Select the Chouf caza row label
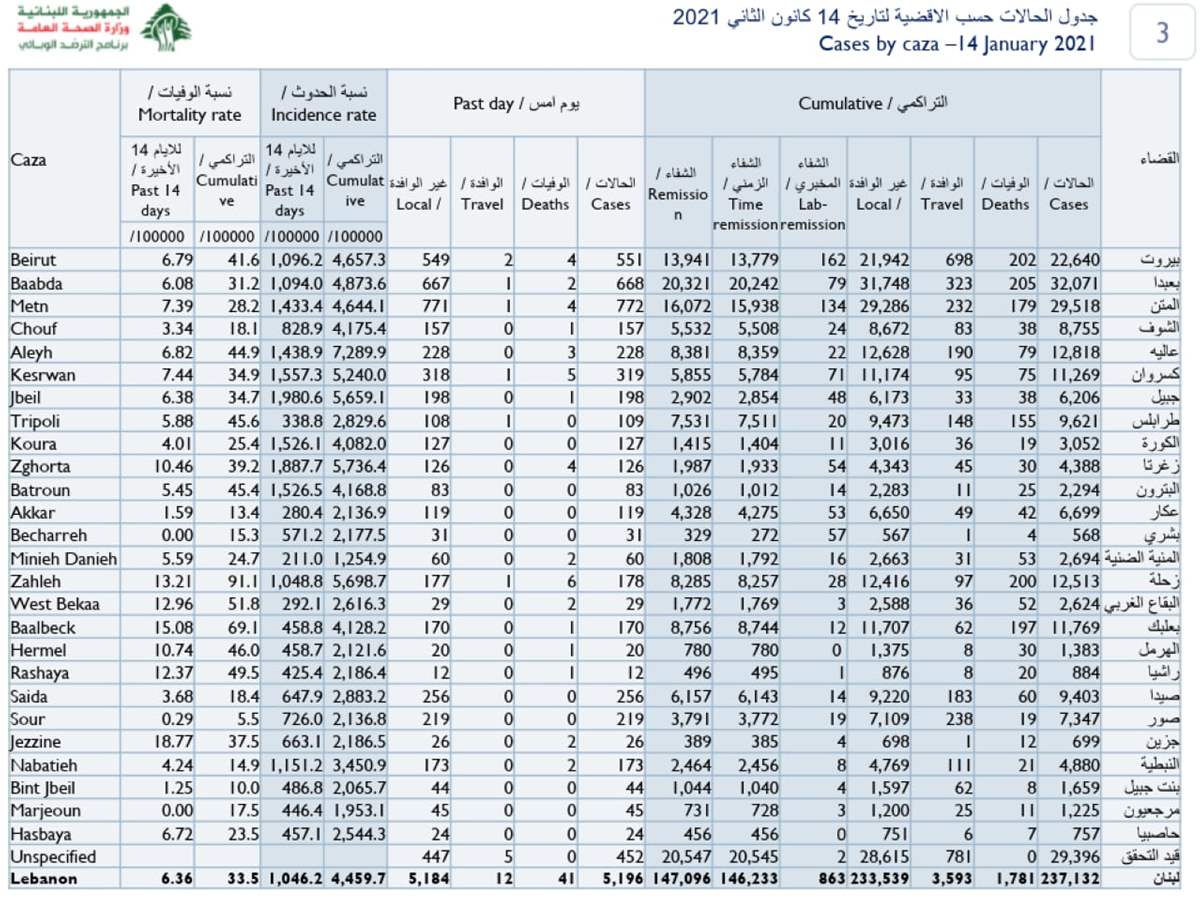 (x=33, y=328)
